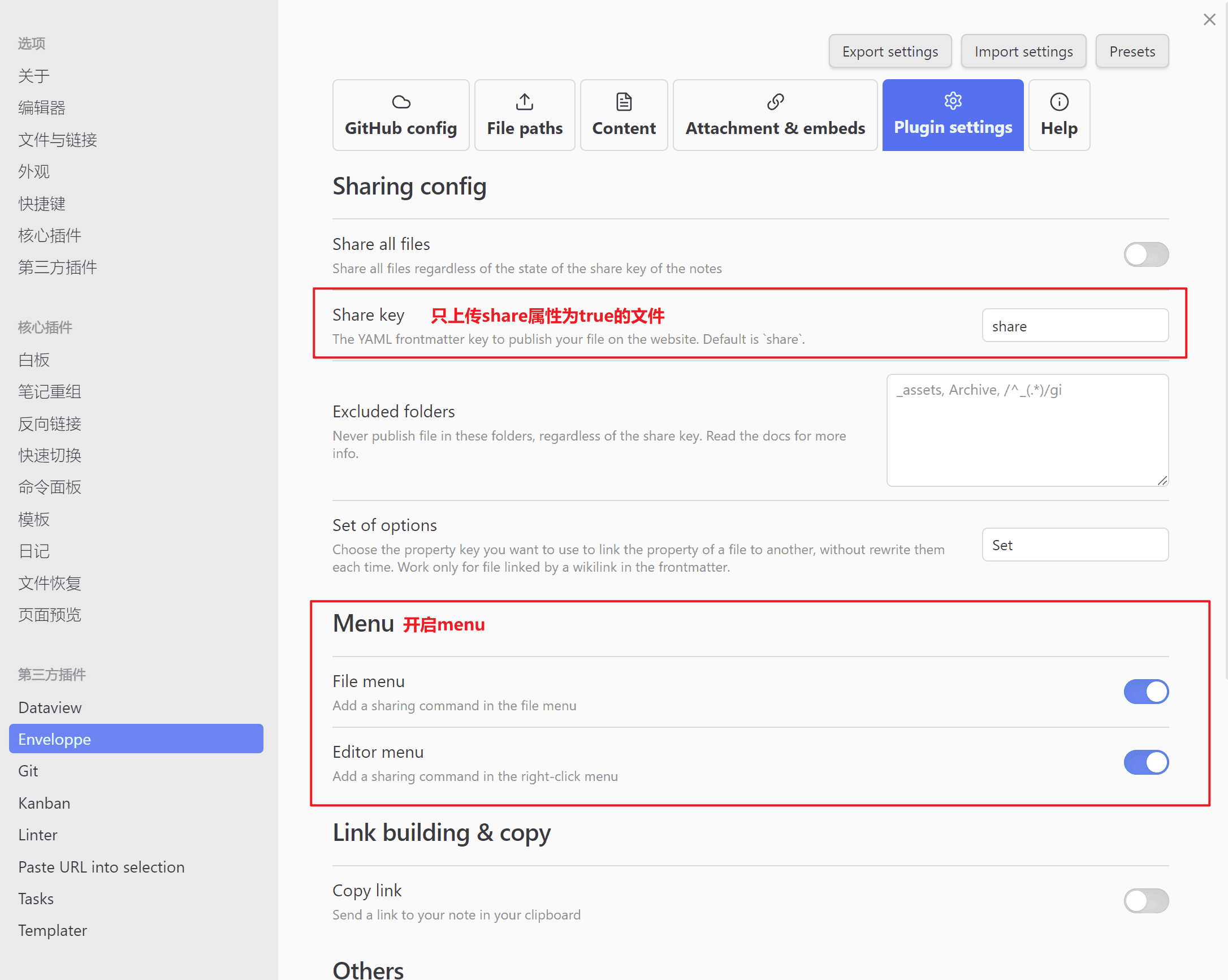This screenshot has width=1228, height=980.
Task: Click the gear icon on Plugin settings
Action: (952, 101)
